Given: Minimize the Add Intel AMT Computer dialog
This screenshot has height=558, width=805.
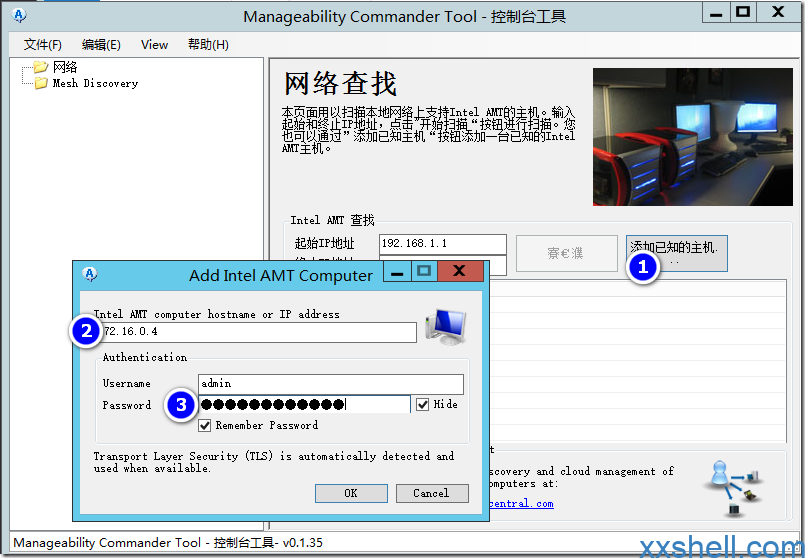Looking at the screenshot, I should pos(397,271).
